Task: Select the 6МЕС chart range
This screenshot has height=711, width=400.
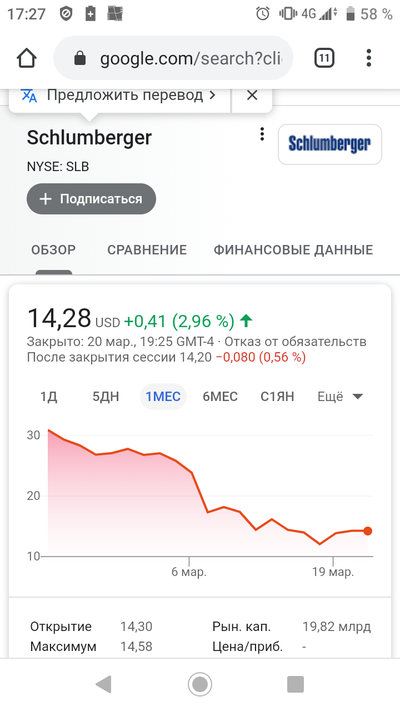Action: tap(220, 397)
